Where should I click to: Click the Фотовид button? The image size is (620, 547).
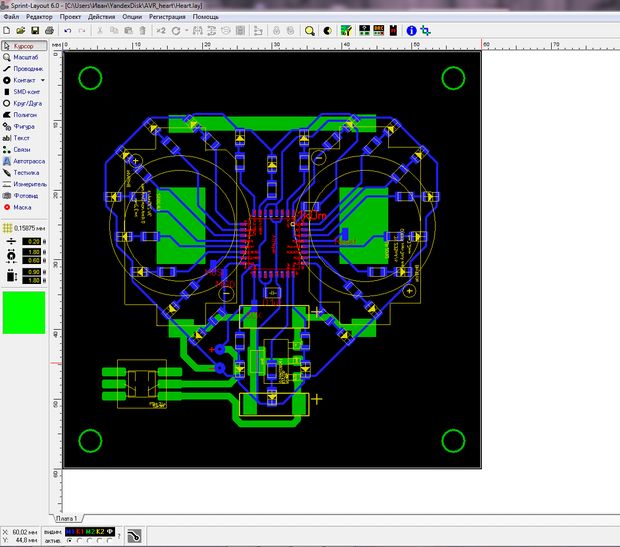tap(24, 195)
